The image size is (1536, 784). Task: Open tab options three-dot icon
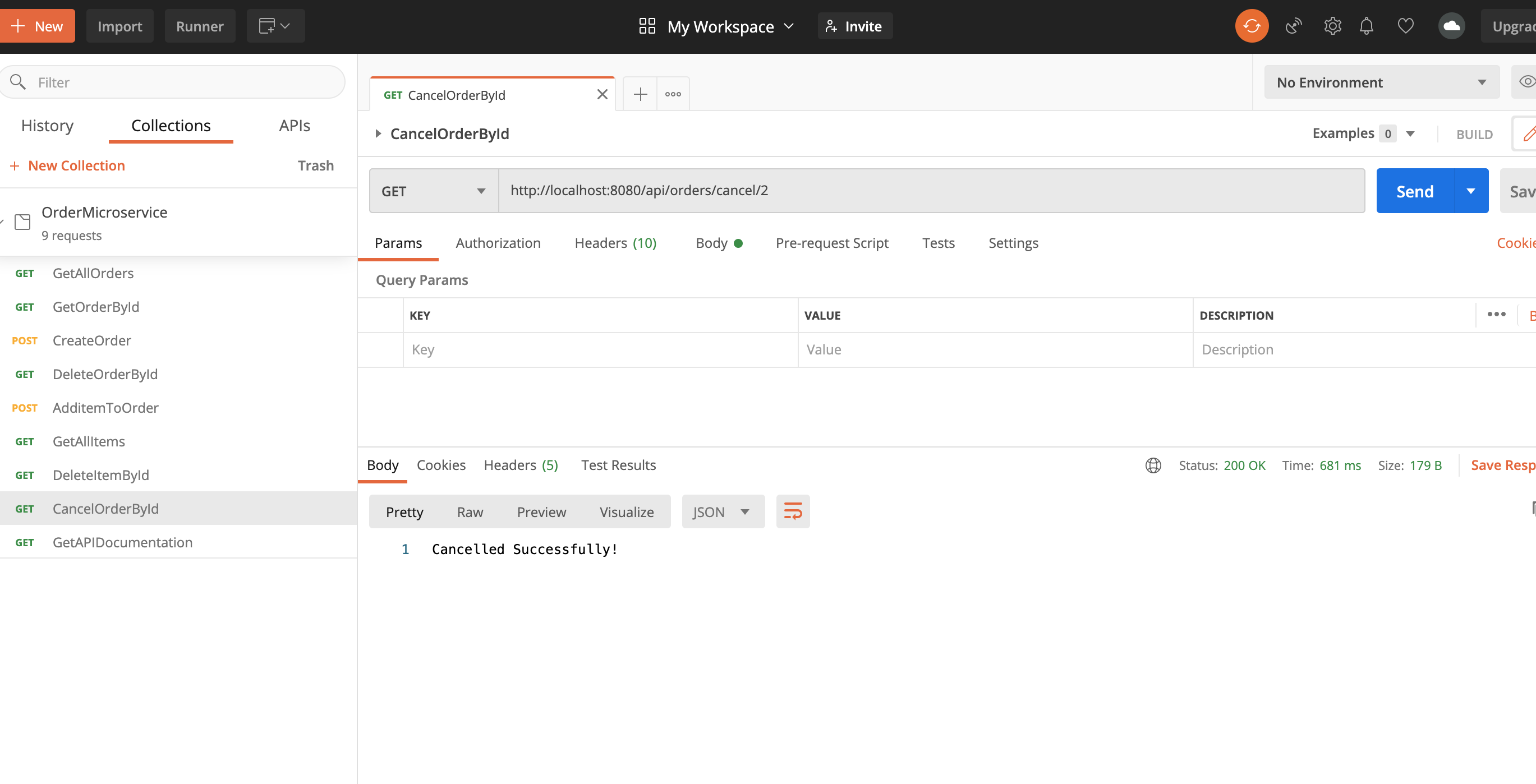[x=673, y=94]
